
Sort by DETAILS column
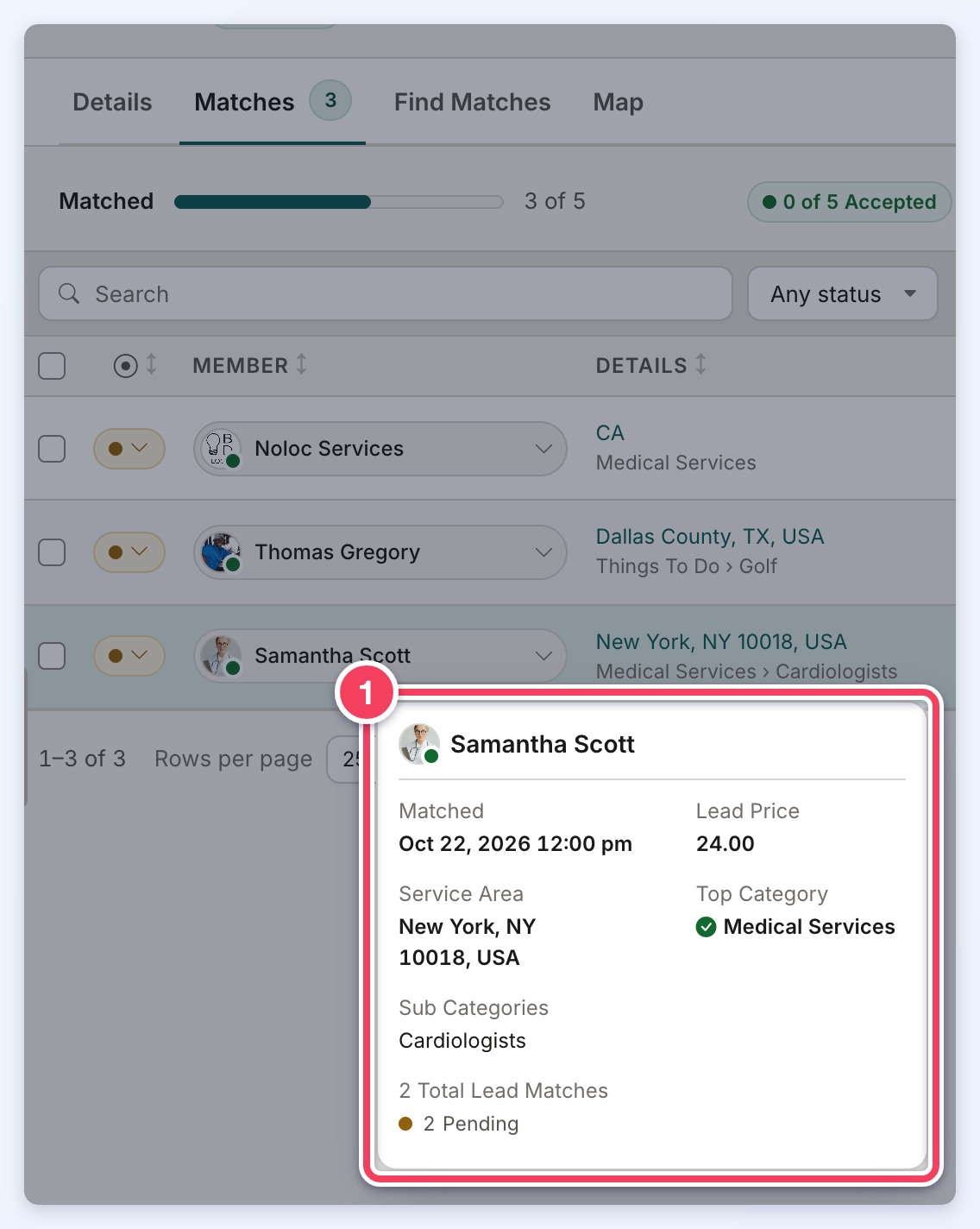[651, 365]
